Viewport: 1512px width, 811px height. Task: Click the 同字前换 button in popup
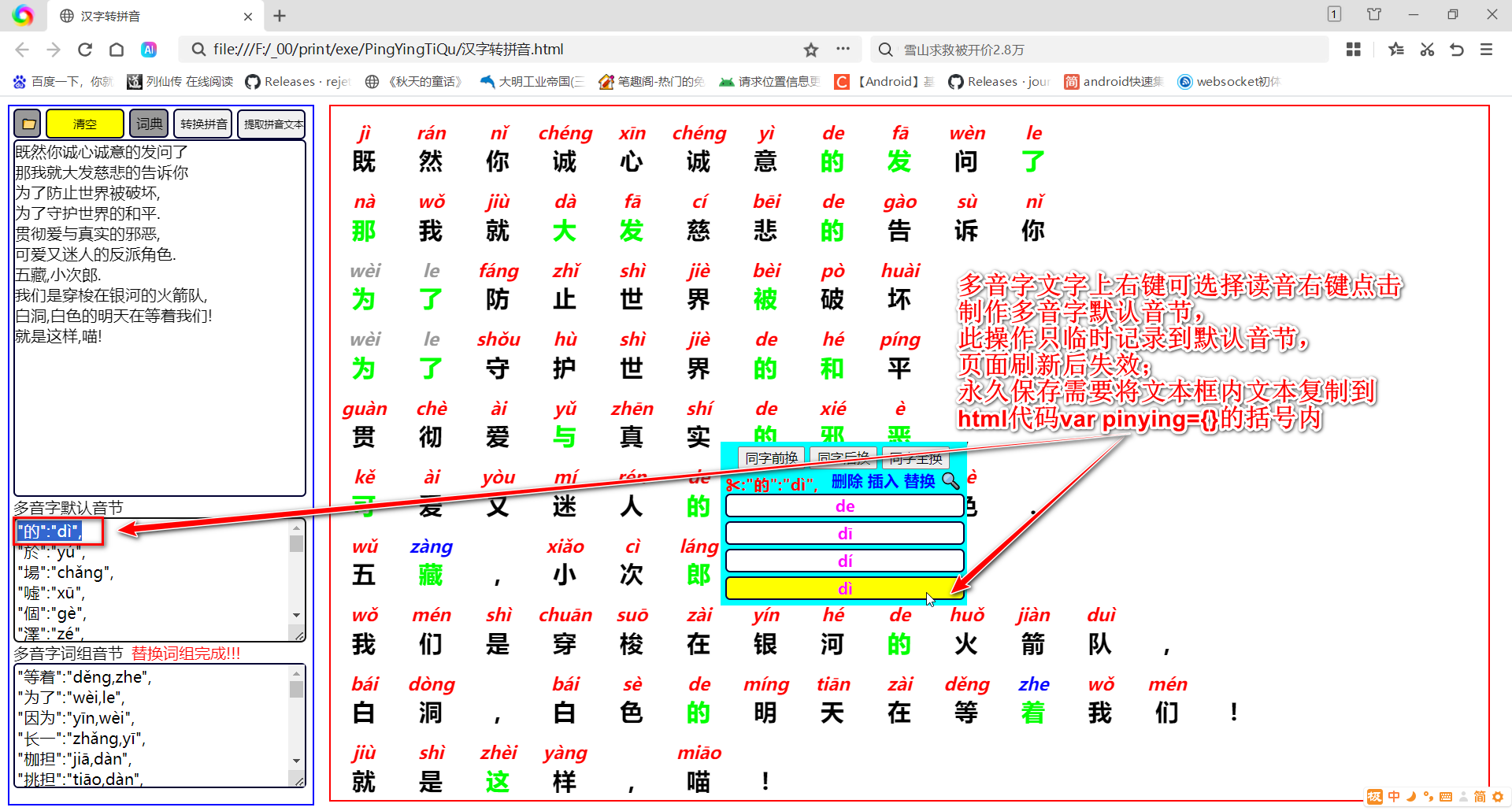pyautogui.click(x=771, y=458)
